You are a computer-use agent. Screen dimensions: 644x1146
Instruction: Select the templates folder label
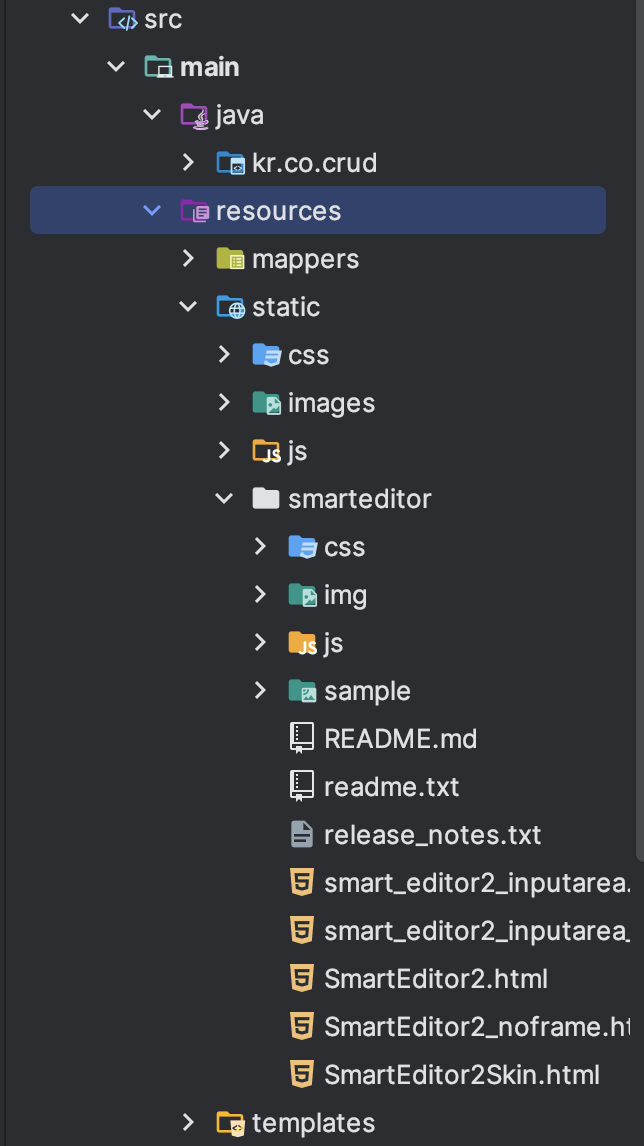point(314,1124)
